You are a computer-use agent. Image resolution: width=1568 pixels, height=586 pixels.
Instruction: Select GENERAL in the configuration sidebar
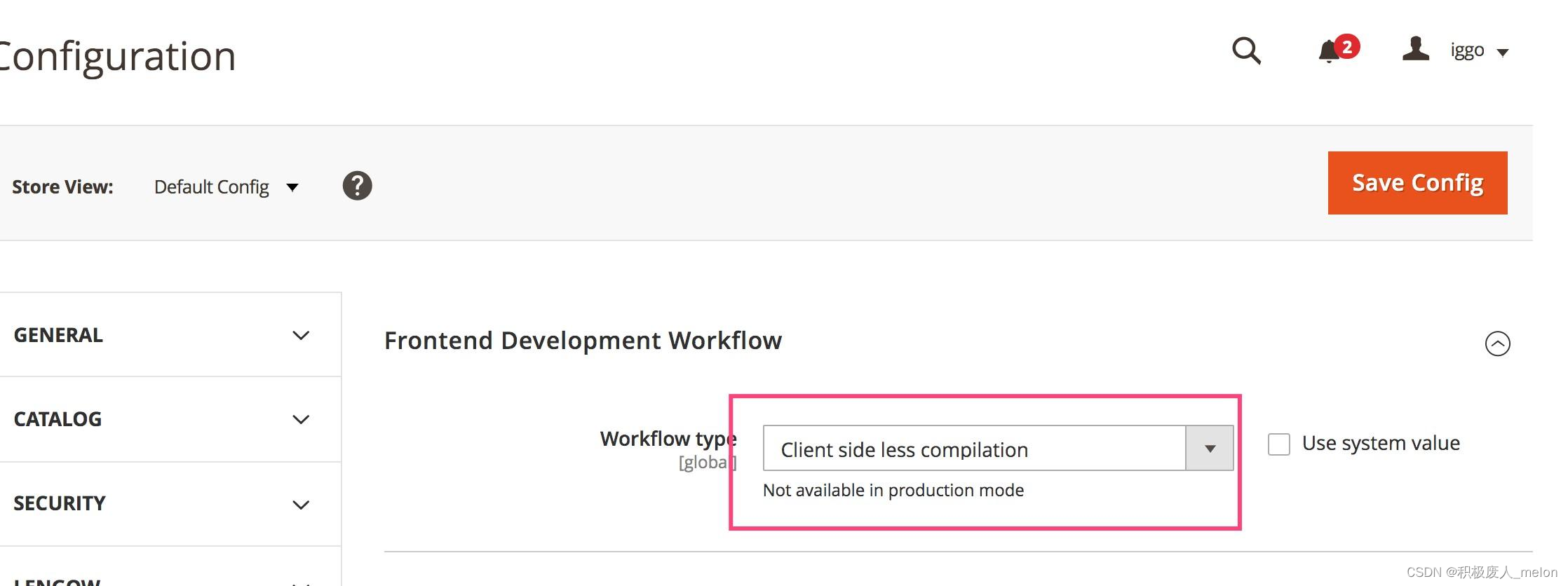click(58, 335)
